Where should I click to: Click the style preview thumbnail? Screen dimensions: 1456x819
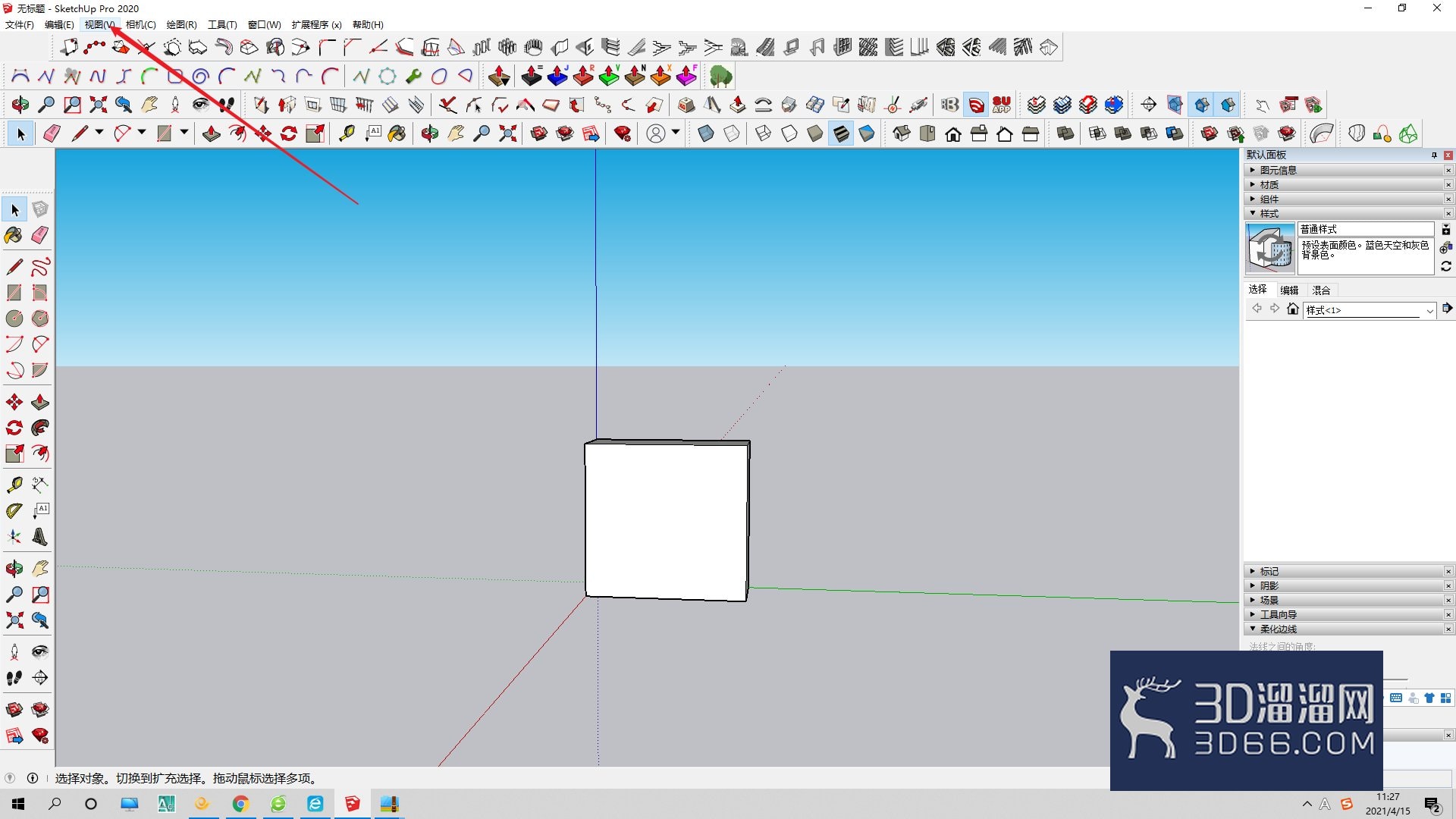1270,248
